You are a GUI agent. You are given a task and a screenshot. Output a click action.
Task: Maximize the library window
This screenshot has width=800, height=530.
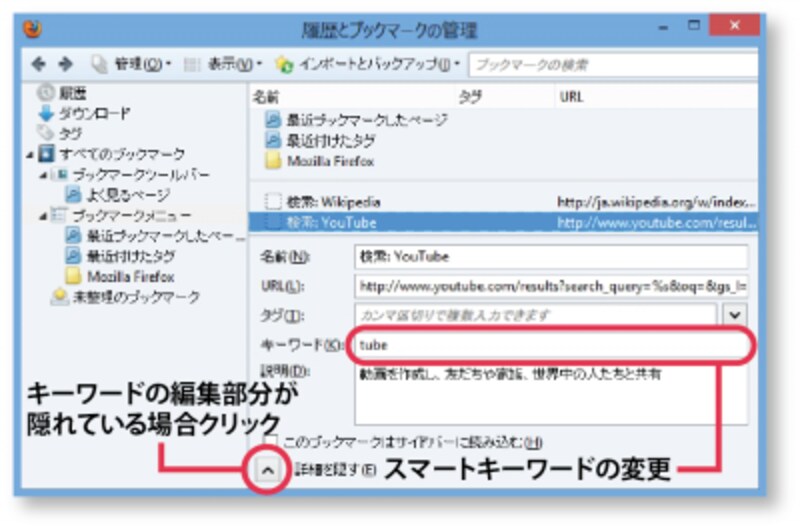tap(694, 26)
